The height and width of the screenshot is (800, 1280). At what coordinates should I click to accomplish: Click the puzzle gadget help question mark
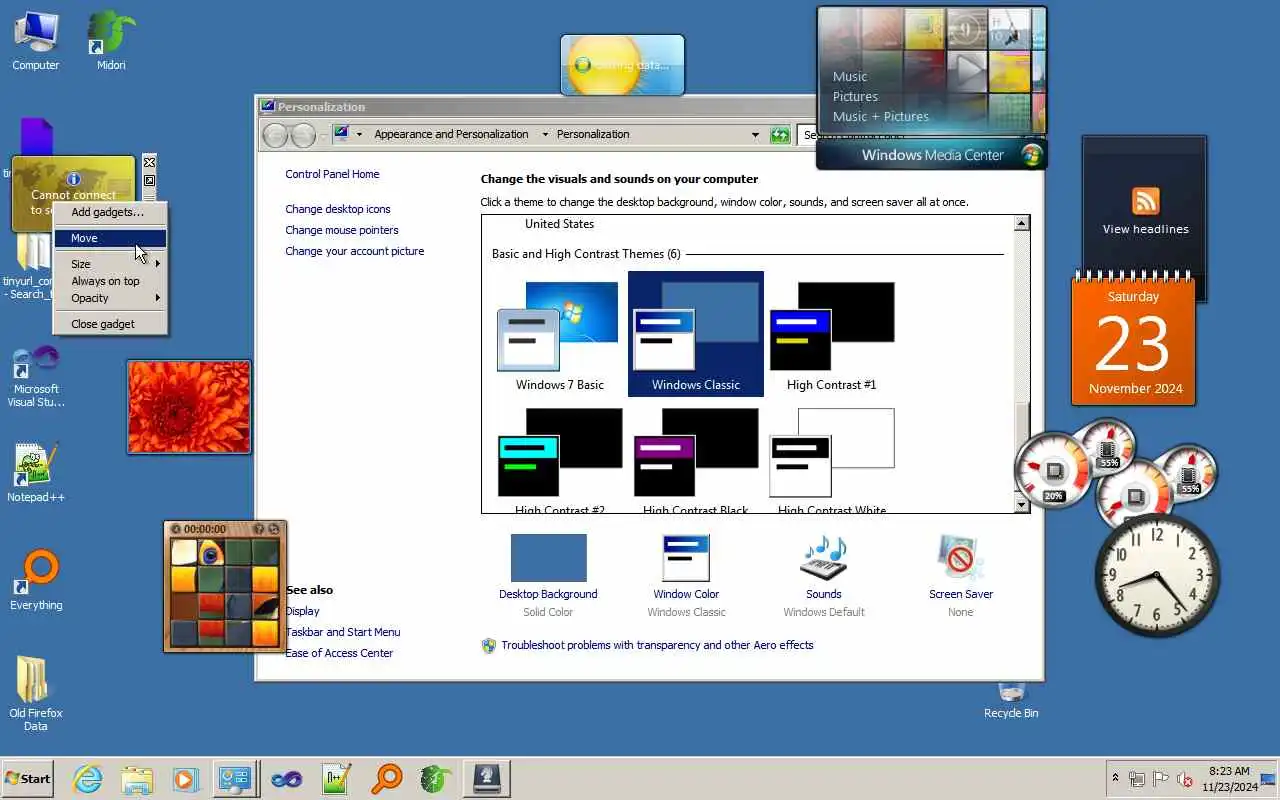258,529
